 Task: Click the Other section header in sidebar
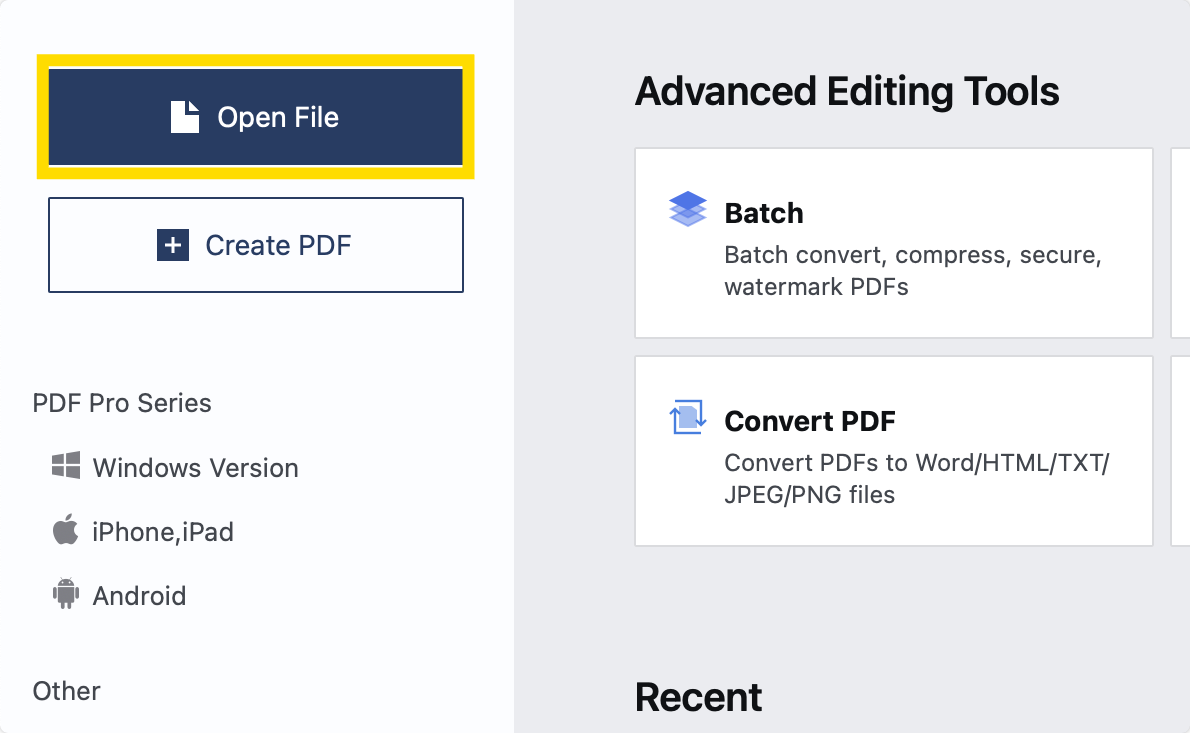tap(67, 691)
